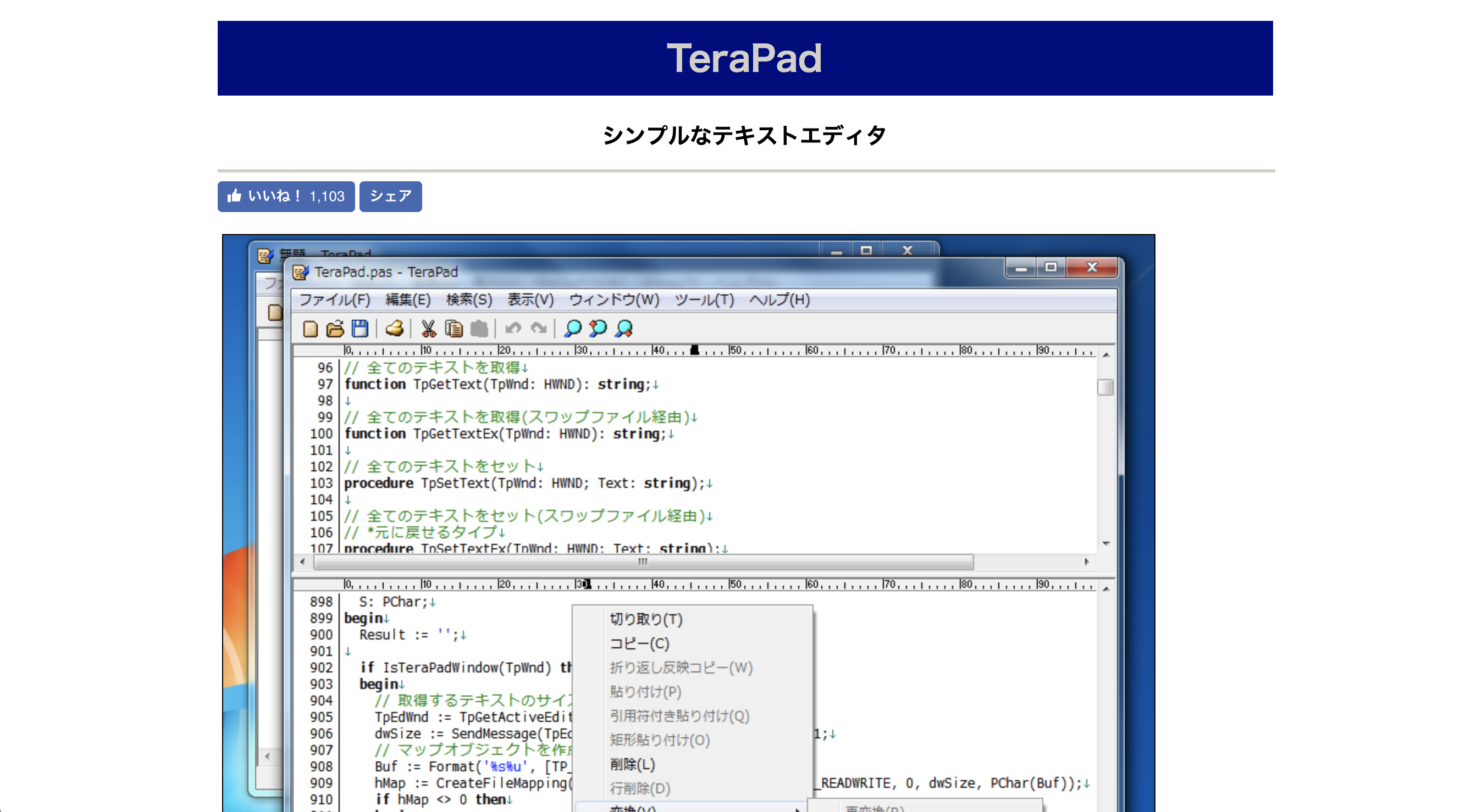1471x812 pixels.
Task: Click the Print toolbar icon
Action: [395, 329]
